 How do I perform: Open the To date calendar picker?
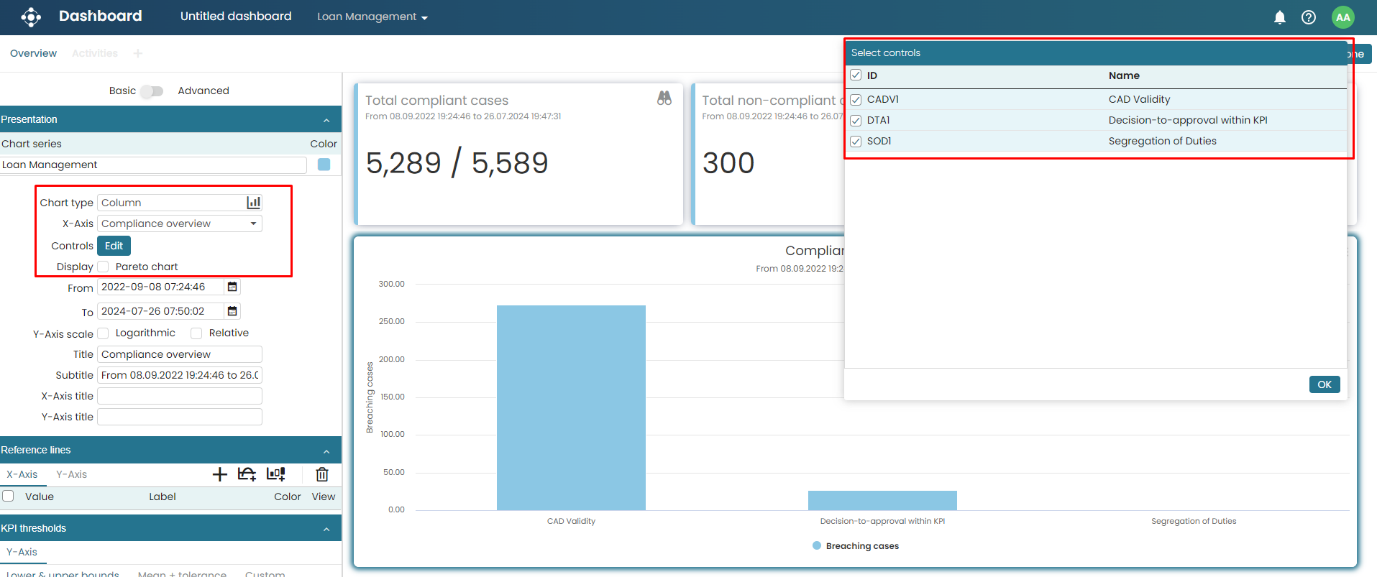(233, 311)
